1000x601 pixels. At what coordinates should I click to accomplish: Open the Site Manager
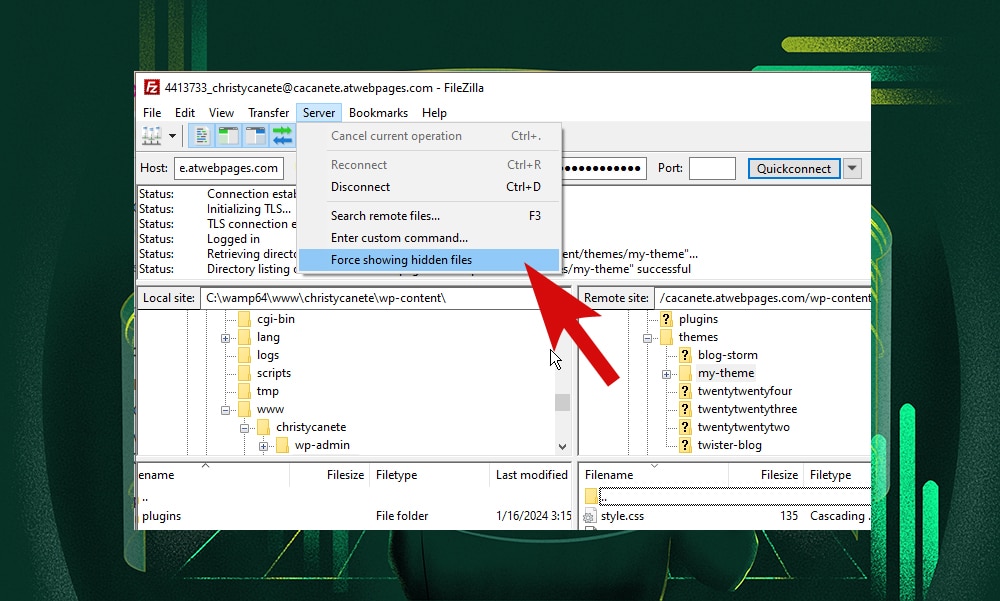pyautogui.click(x=148, y=136)
